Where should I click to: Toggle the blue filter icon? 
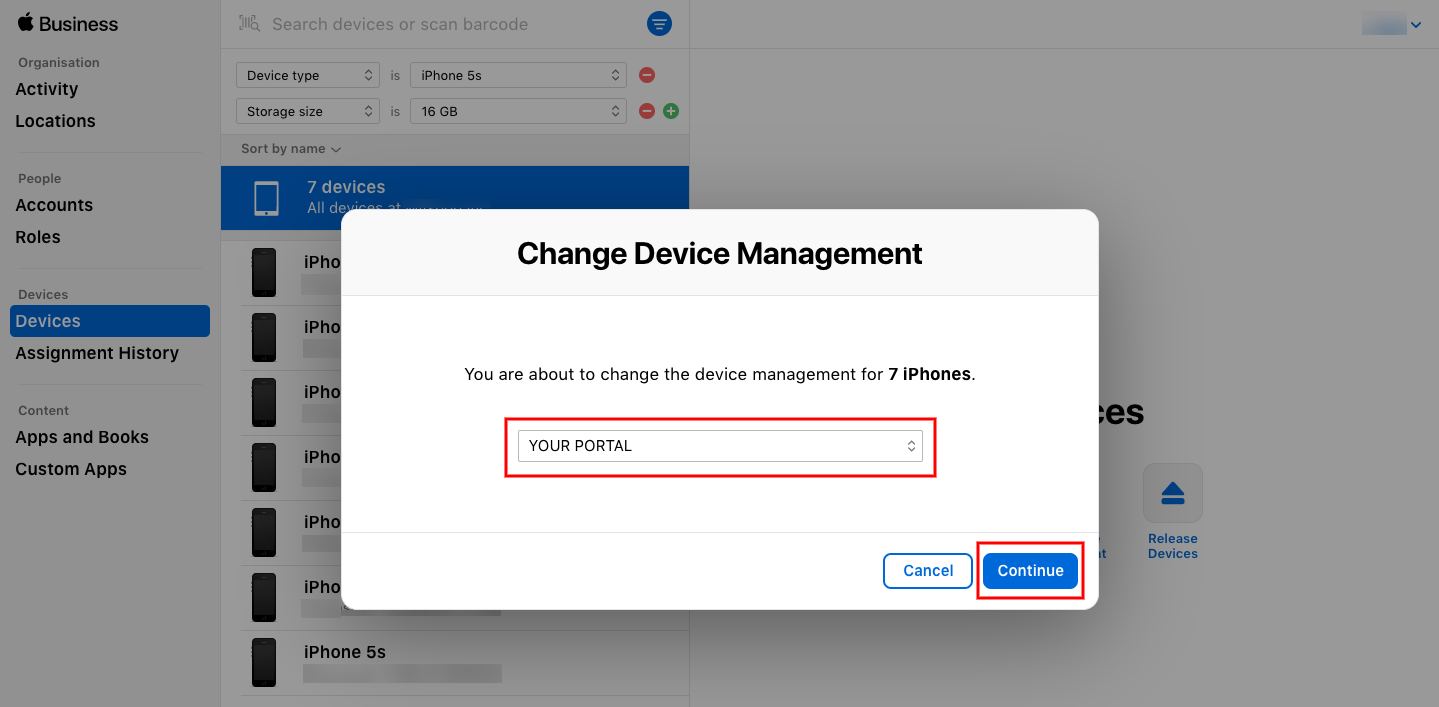point(659,24)
